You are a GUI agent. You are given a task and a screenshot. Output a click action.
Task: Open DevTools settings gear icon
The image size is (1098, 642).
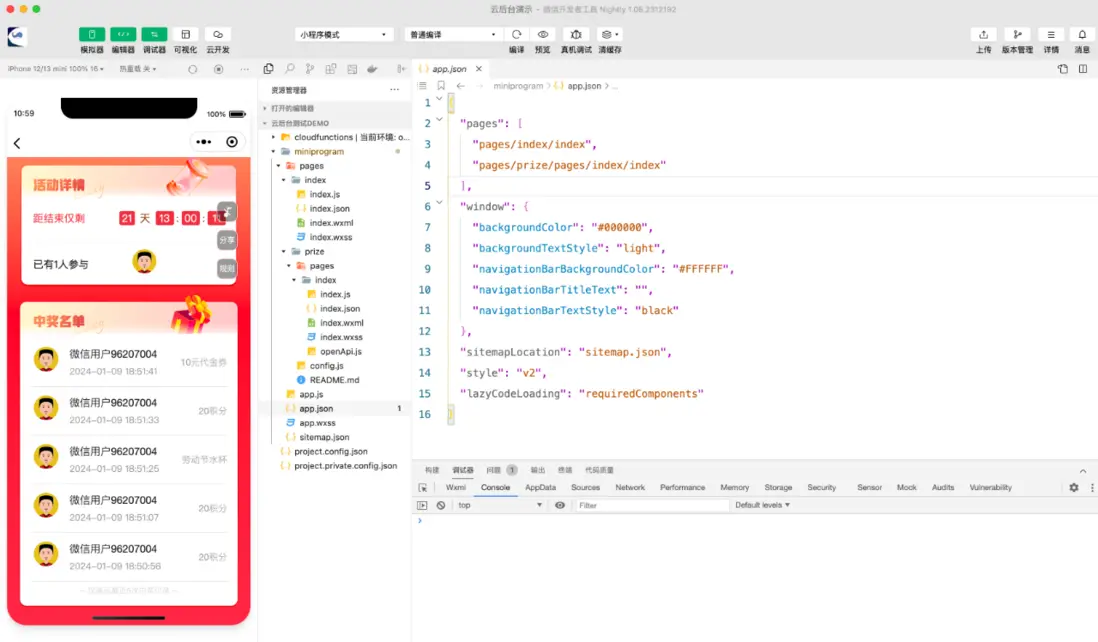coord(1074,488)
